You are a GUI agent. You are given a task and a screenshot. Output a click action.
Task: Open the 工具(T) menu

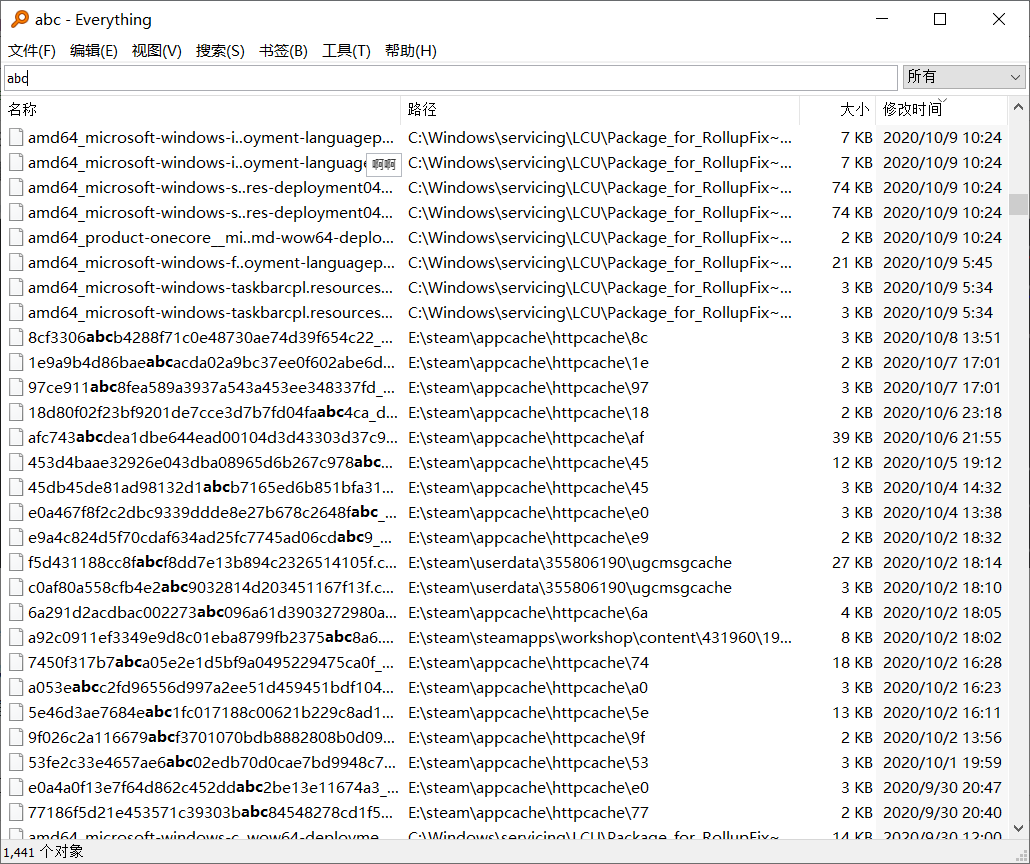click(346, 51)
